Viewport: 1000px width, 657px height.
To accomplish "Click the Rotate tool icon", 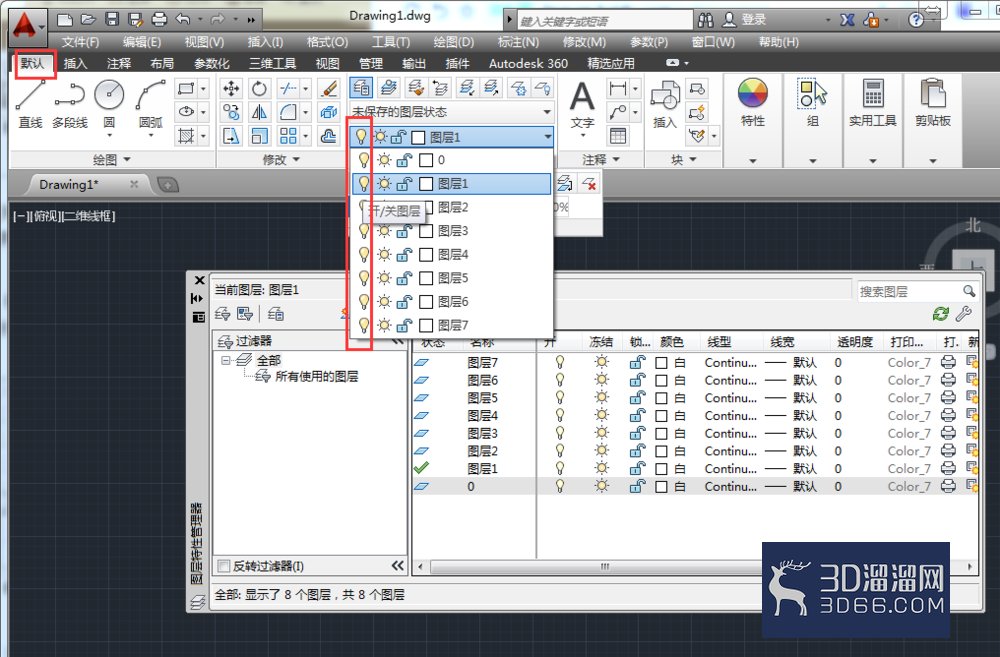I will tap(259, 88).
